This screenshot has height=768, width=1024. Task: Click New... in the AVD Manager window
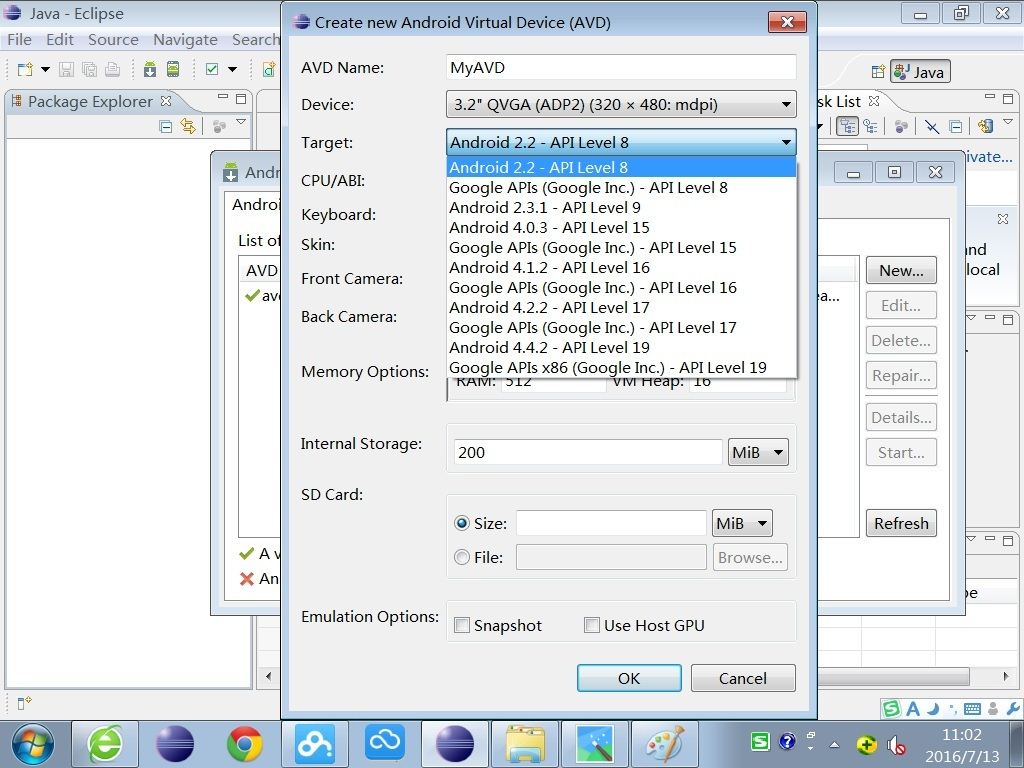901,270
